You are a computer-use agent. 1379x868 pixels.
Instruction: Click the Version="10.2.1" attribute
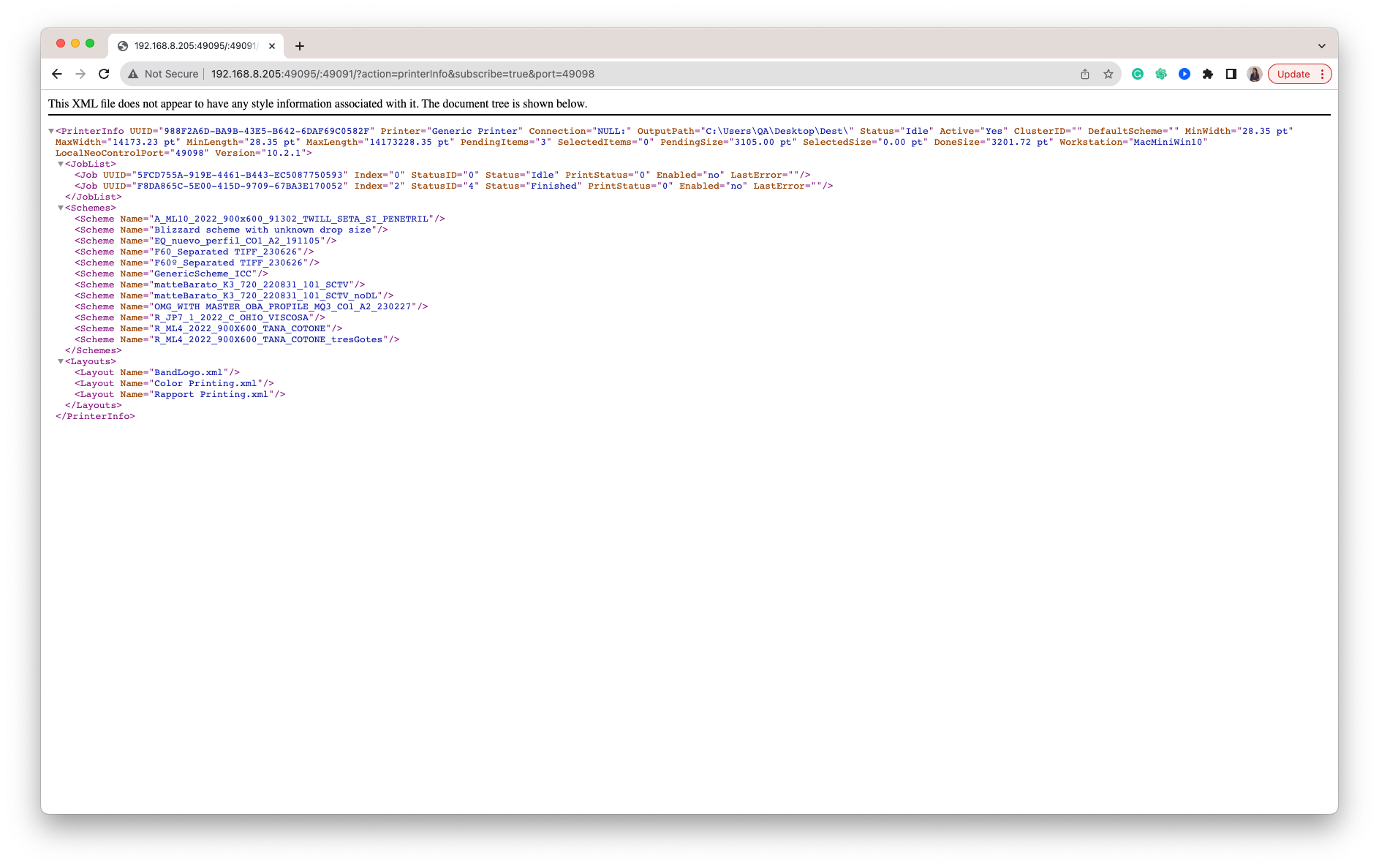point(260,153)
